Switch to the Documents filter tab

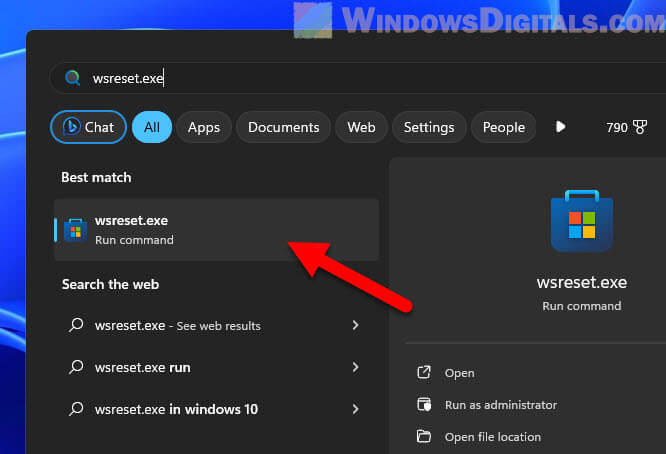click(283, 127)
